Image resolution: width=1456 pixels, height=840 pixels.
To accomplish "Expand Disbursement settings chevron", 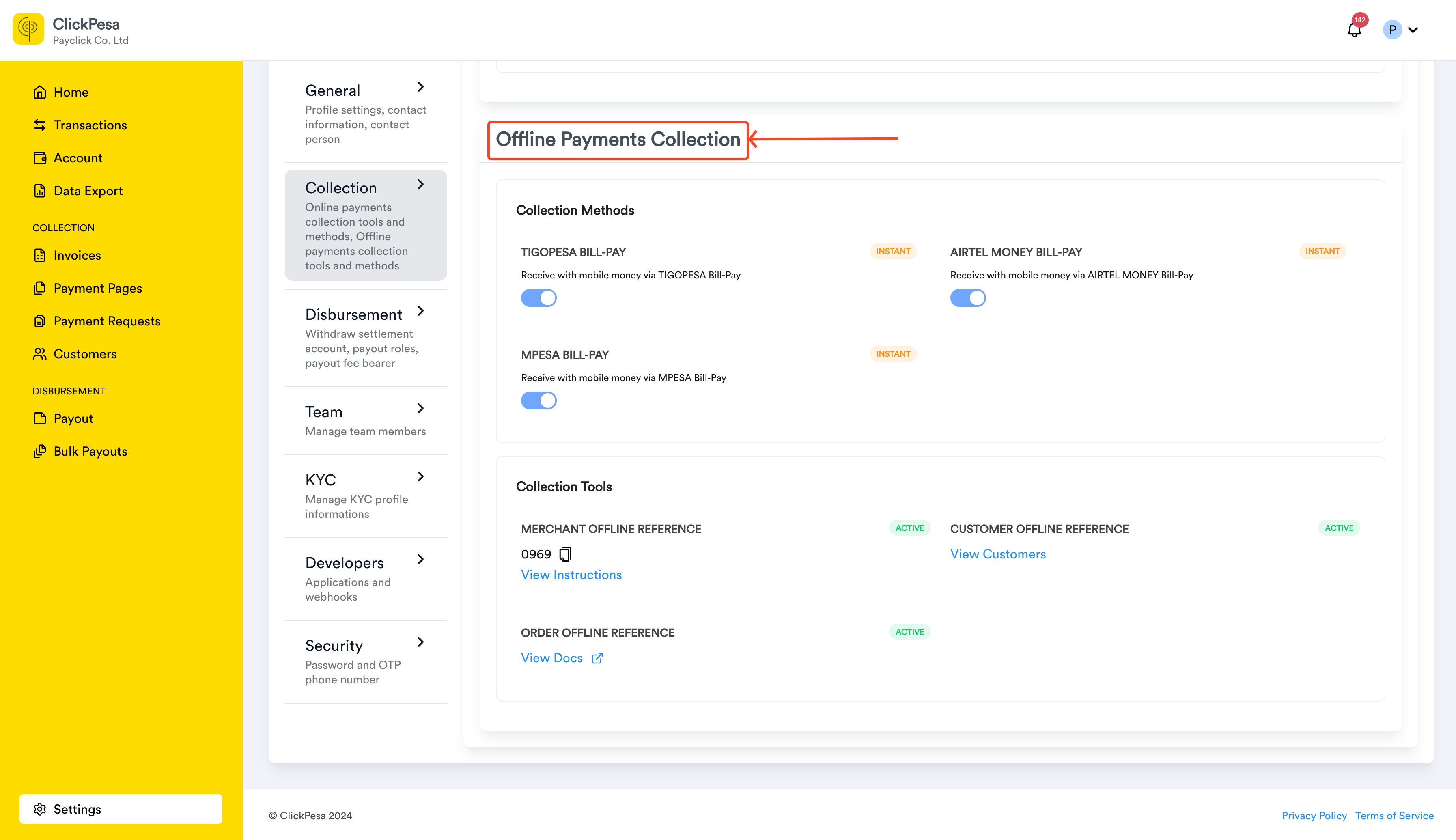I will pos(420,312).
